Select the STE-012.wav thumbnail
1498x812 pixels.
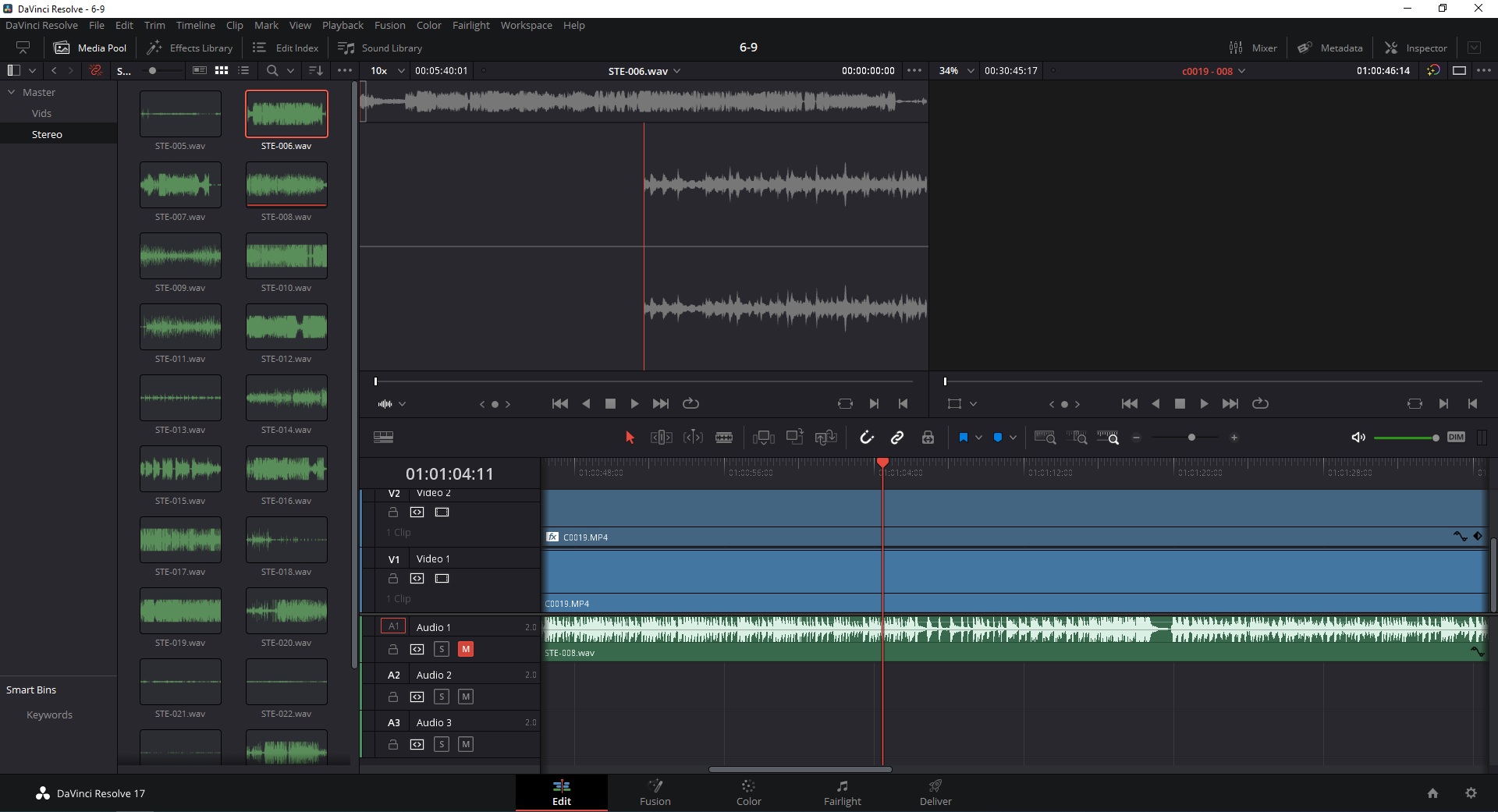[286, 327]
